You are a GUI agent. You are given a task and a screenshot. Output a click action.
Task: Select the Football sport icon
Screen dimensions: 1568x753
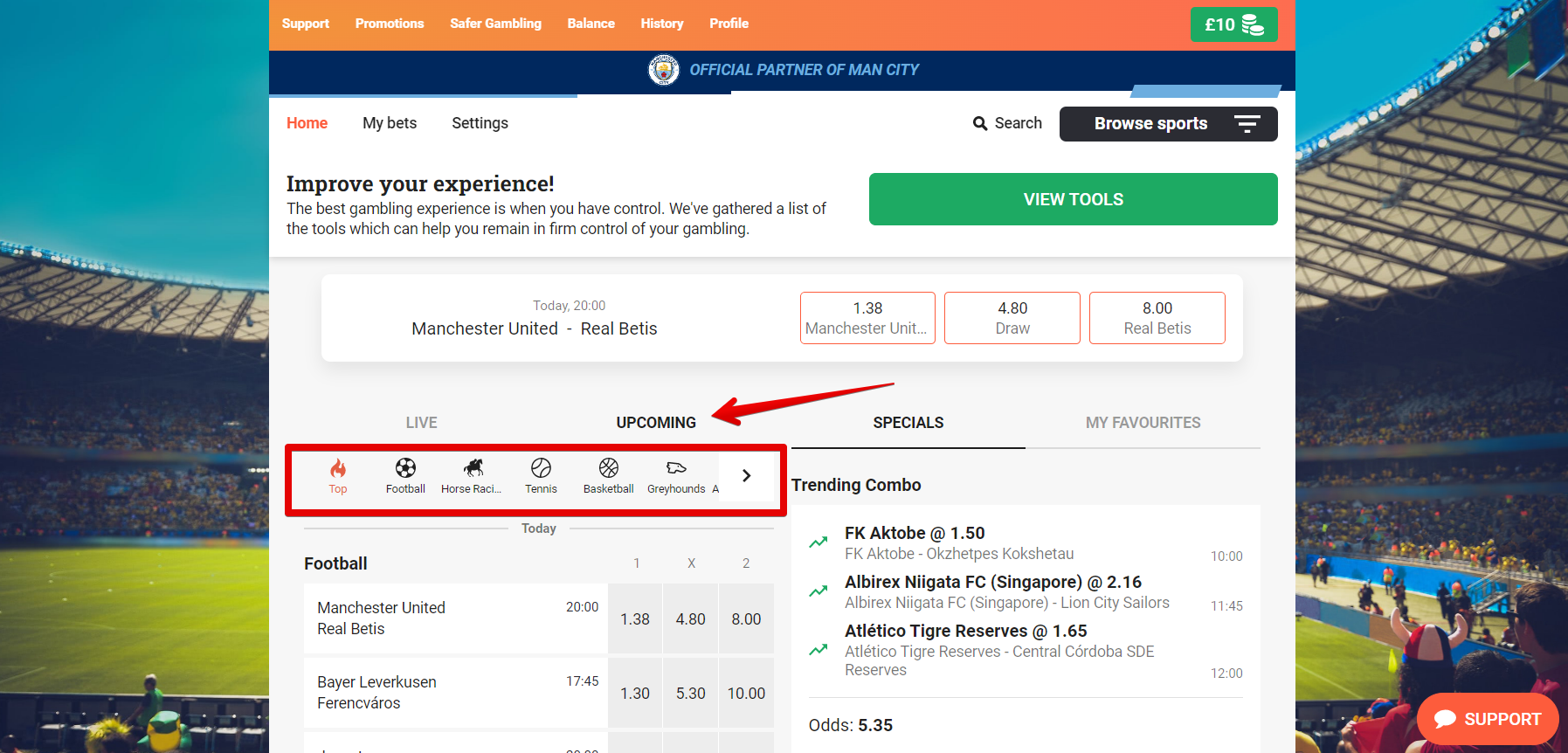tap(405, 468)
